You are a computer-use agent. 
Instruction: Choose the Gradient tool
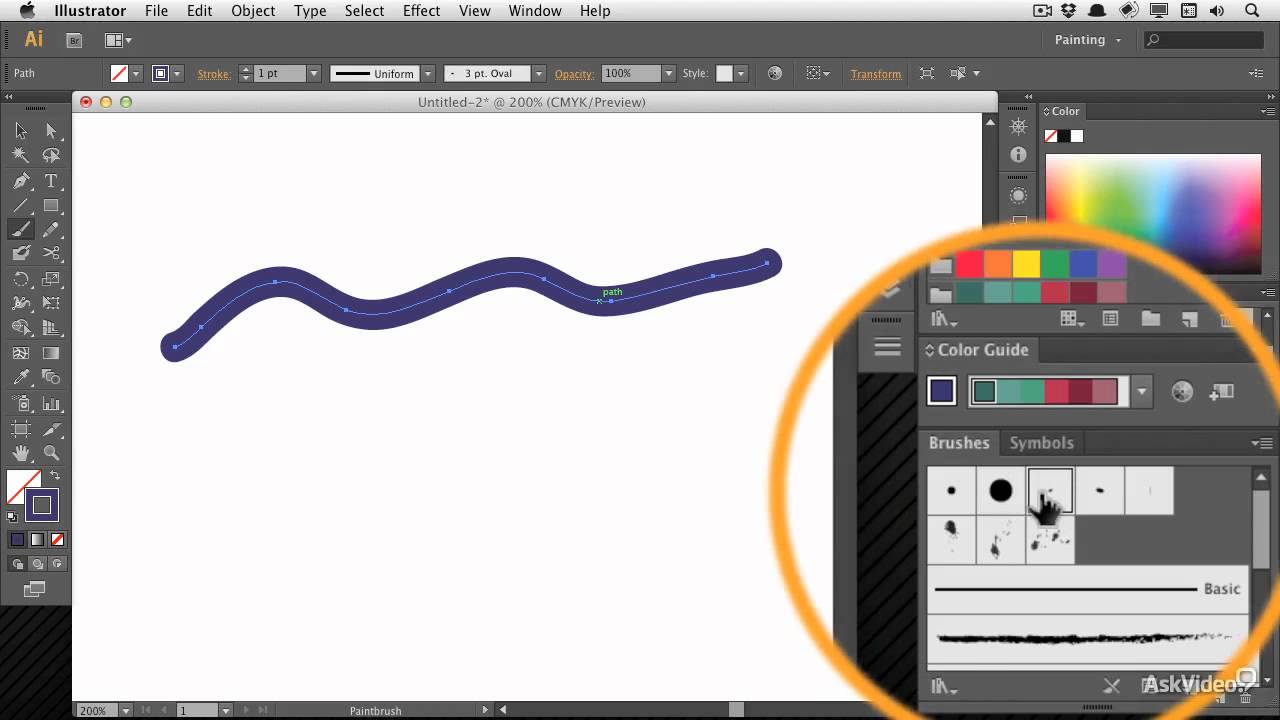51,353
